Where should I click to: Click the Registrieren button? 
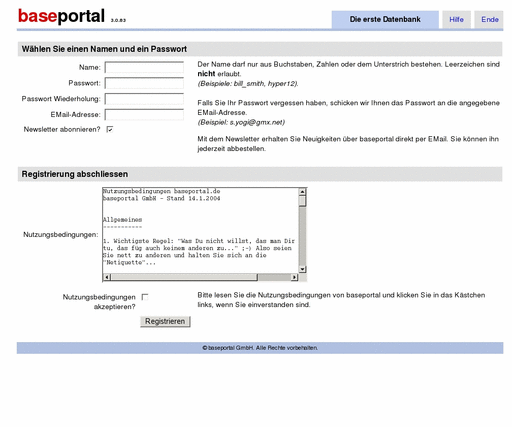(165, 321)
